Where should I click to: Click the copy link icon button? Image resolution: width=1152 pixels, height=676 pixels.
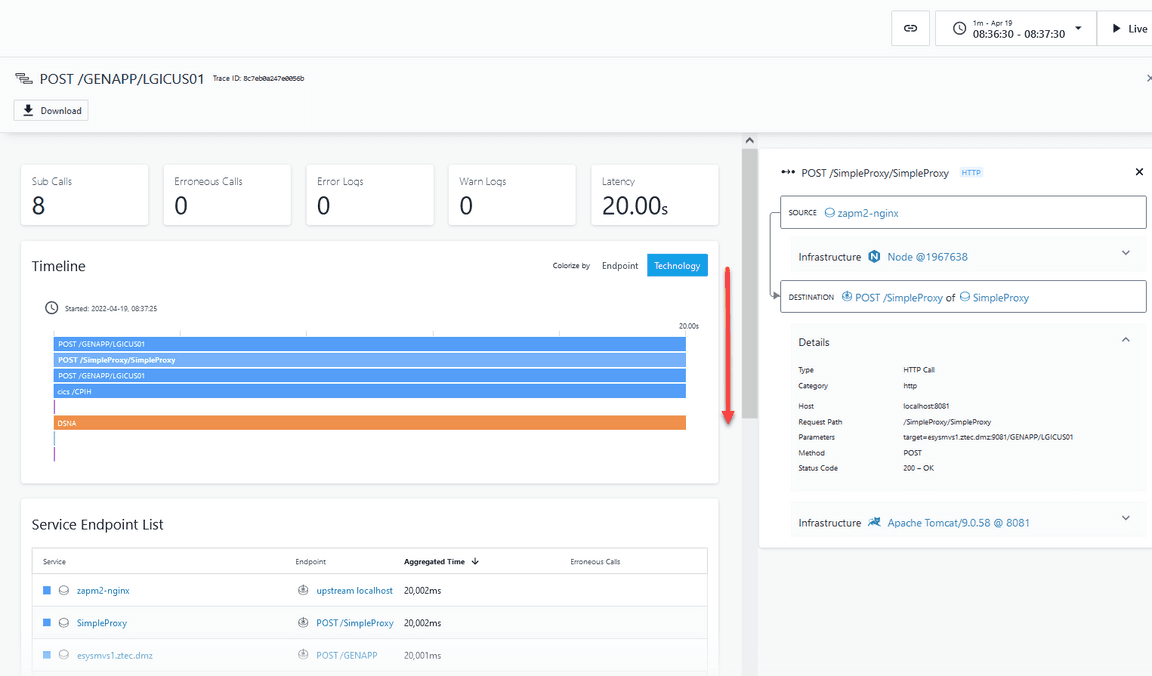pos(910,29)
